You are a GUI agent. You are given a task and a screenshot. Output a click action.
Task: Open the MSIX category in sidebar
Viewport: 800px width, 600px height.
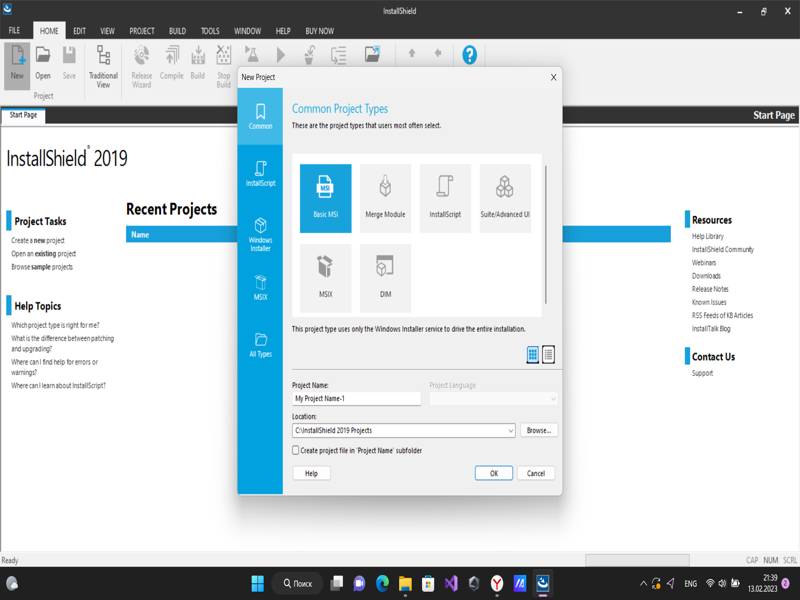coord(260,286)
